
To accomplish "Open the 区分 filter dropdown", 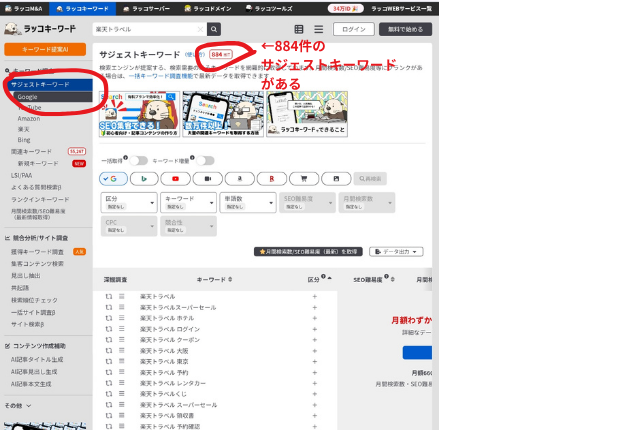I will click(x=129, y=202).
